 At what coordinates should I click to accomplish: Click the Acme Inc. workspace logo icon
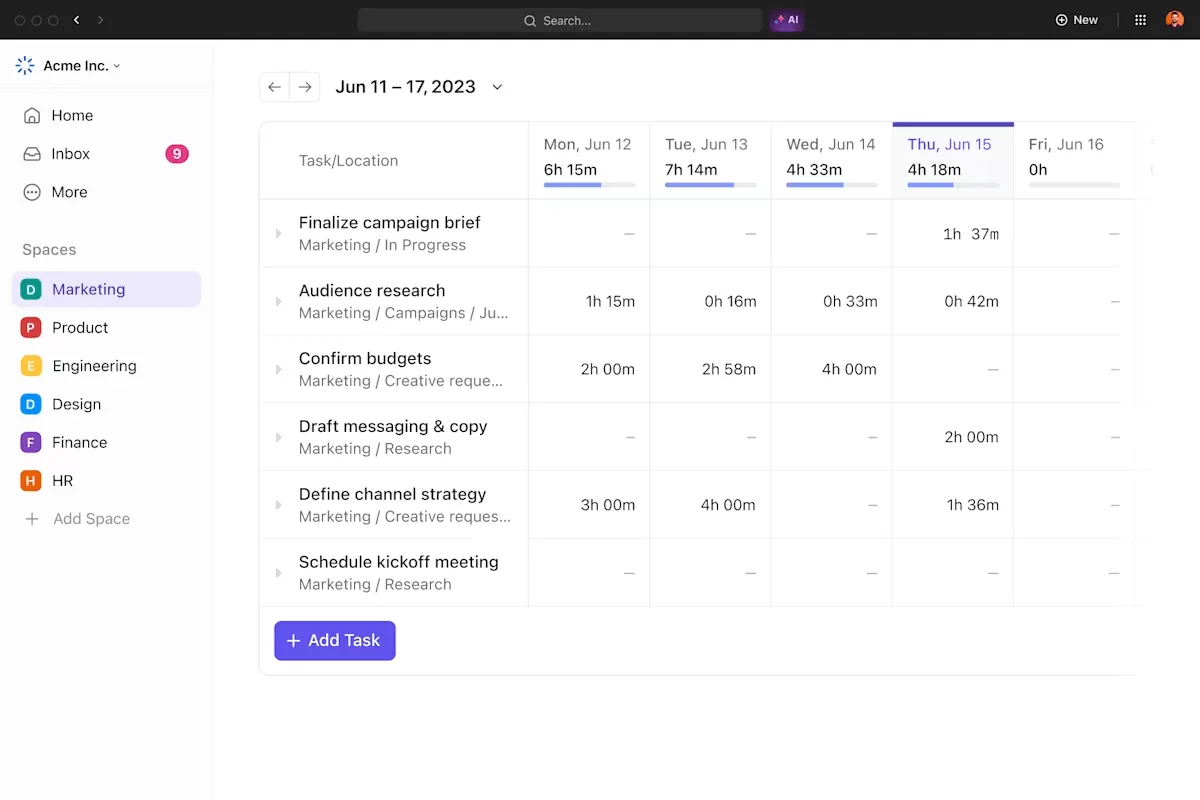(x=25, y=66)
